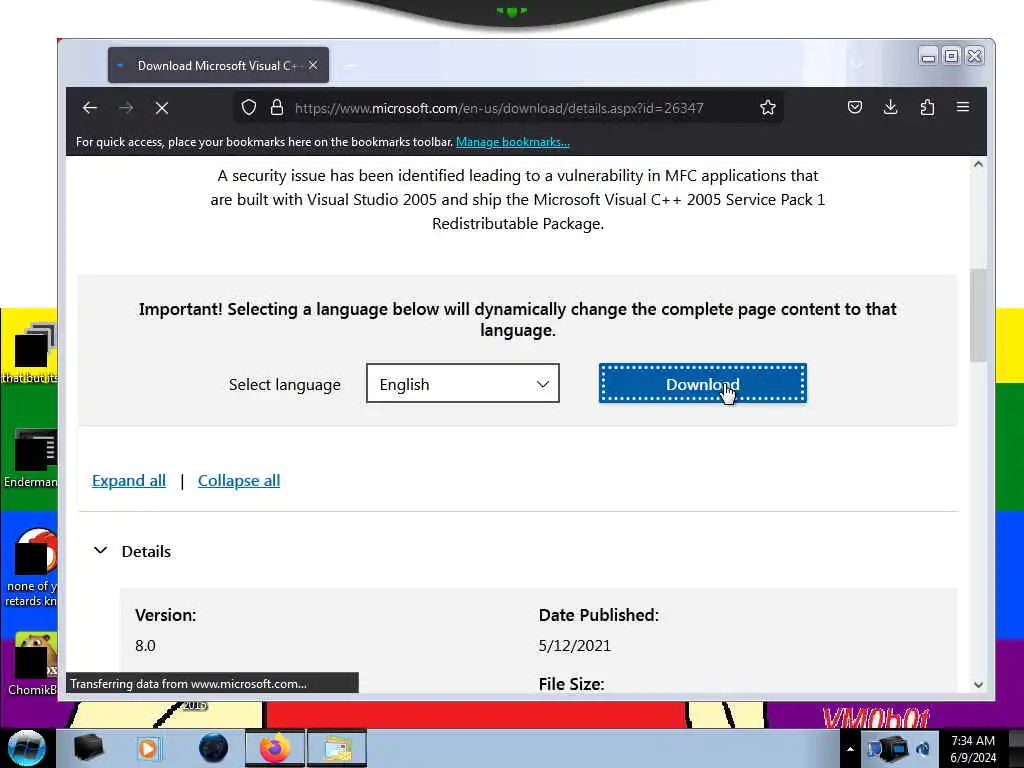Open the Firefox hamburger menu
This screenshot has width=1024, height=768.
963,107
